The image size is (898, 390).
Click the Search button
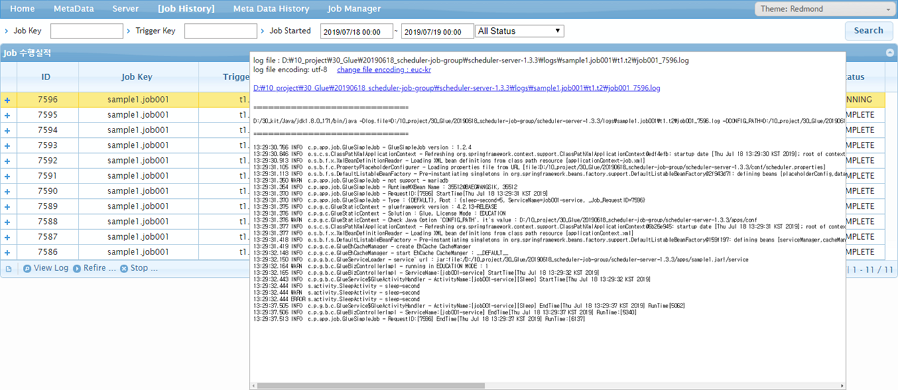tap(868, 31)
